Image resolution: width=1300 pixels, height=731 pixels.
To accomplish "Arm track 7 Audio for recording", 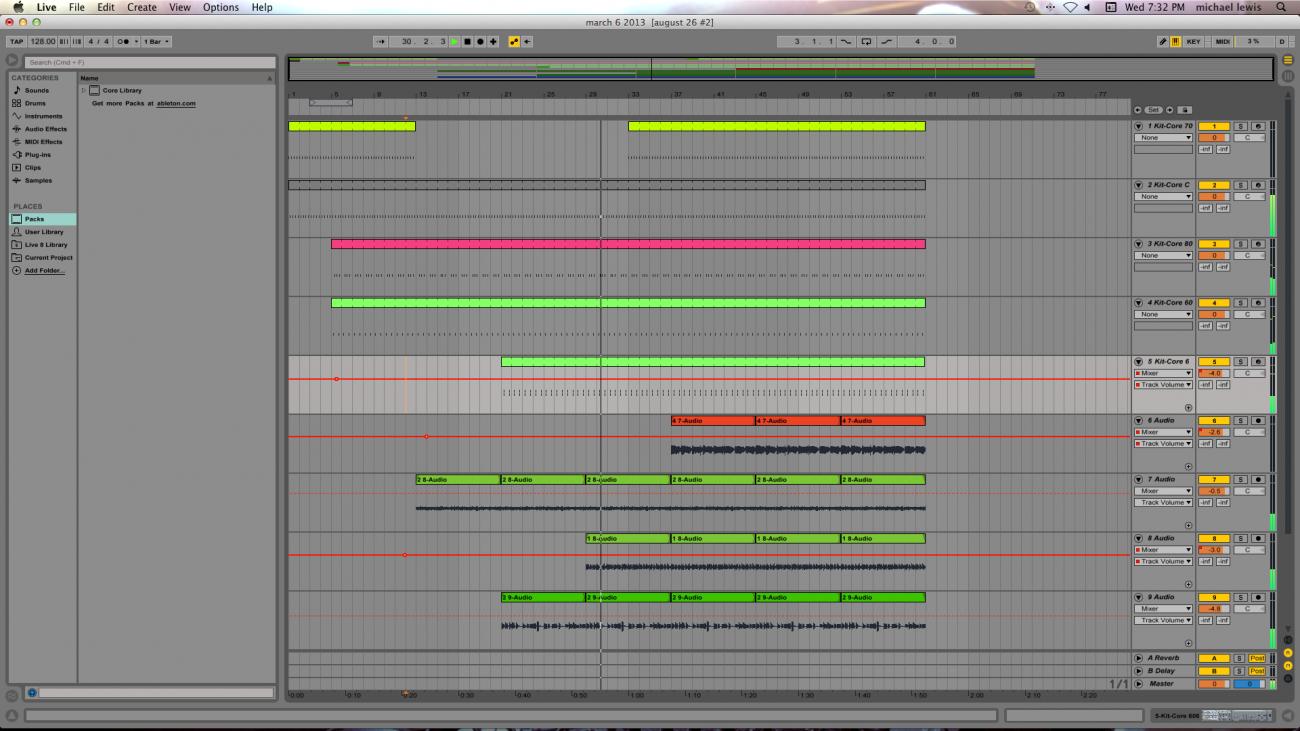I will (1258, 480).
